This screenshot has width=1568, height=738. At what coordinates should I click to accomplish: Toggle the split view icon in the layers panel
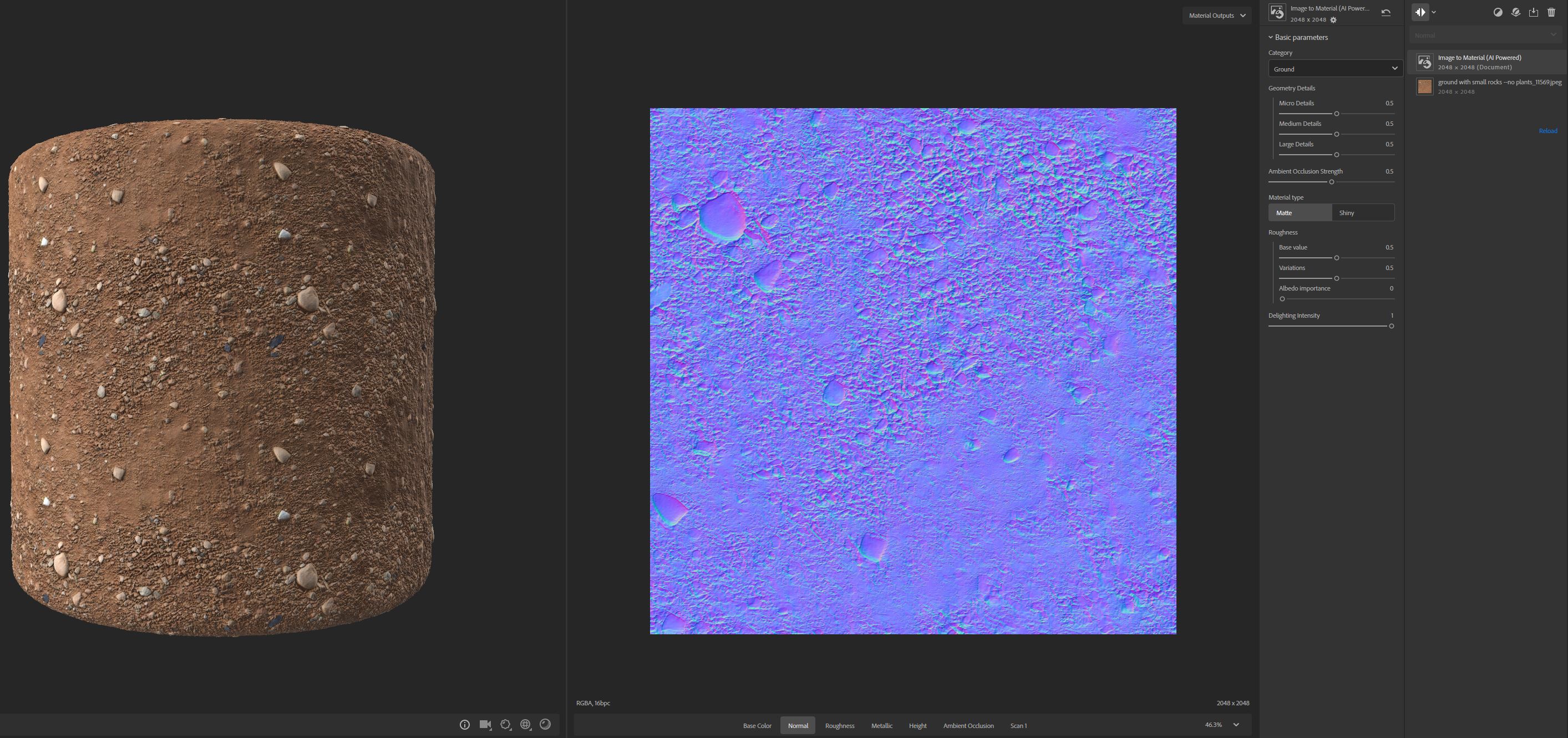pyautogui.click(x=1420, y=12)
